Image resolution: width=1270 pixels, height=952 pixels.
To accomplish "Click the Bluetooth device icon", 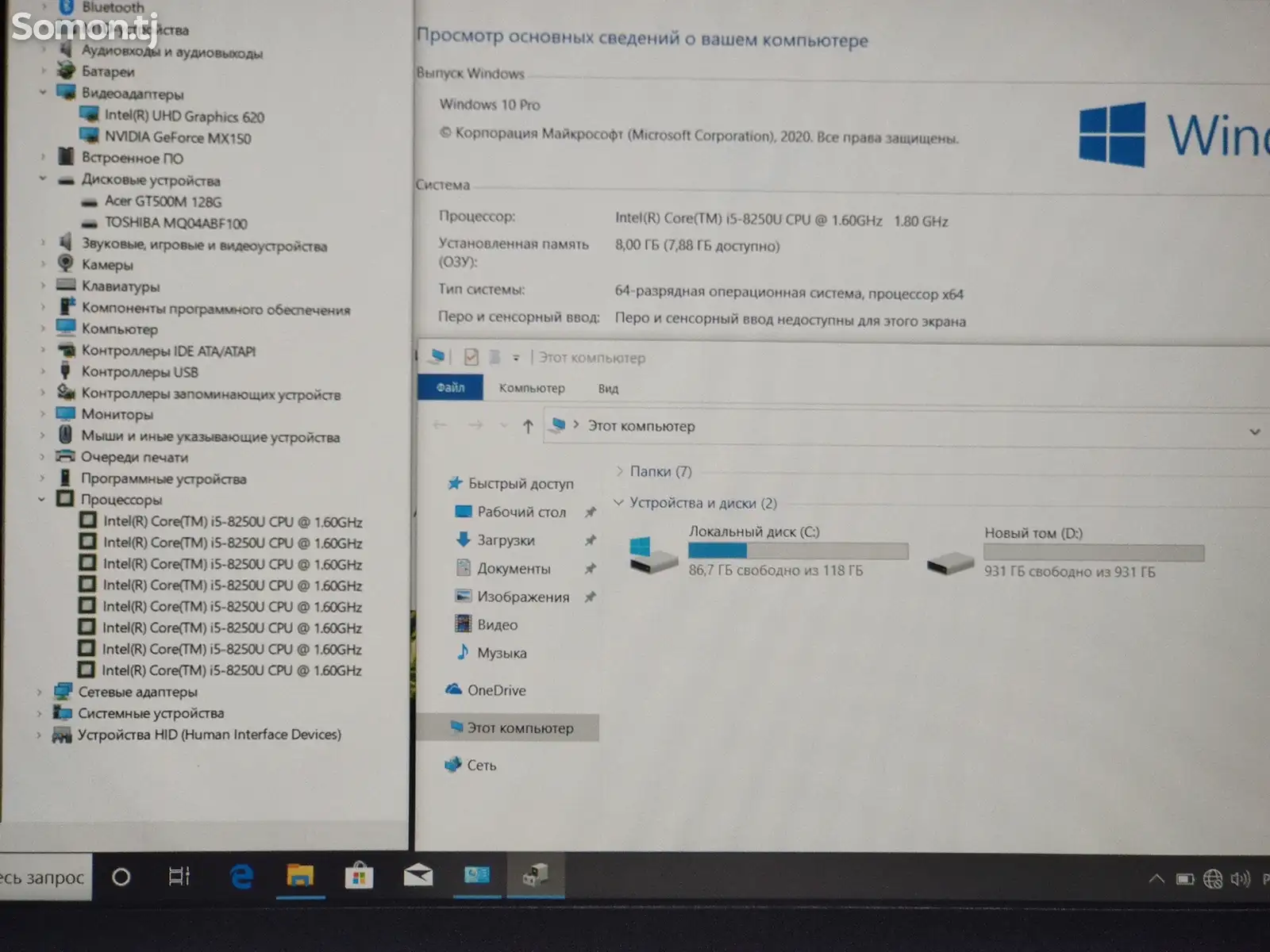I will 67,6.
